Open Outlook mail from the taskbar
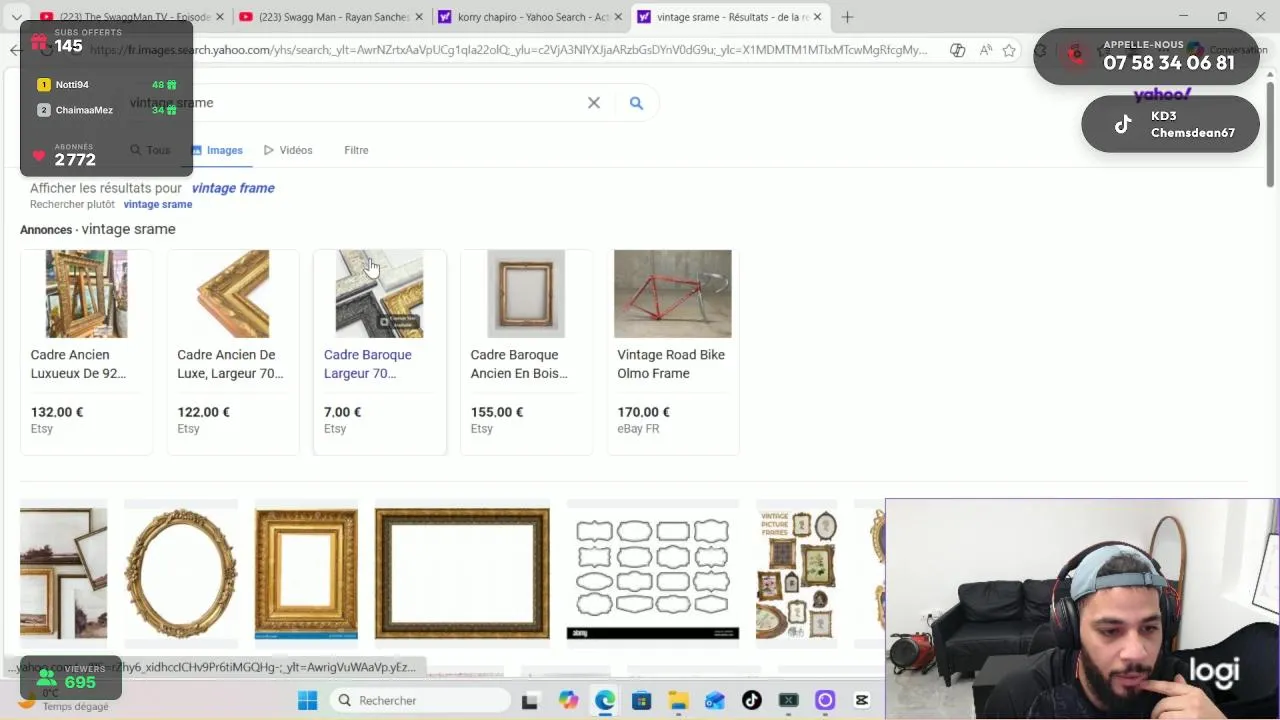1280x720 pixels. (x=715, y=700)
